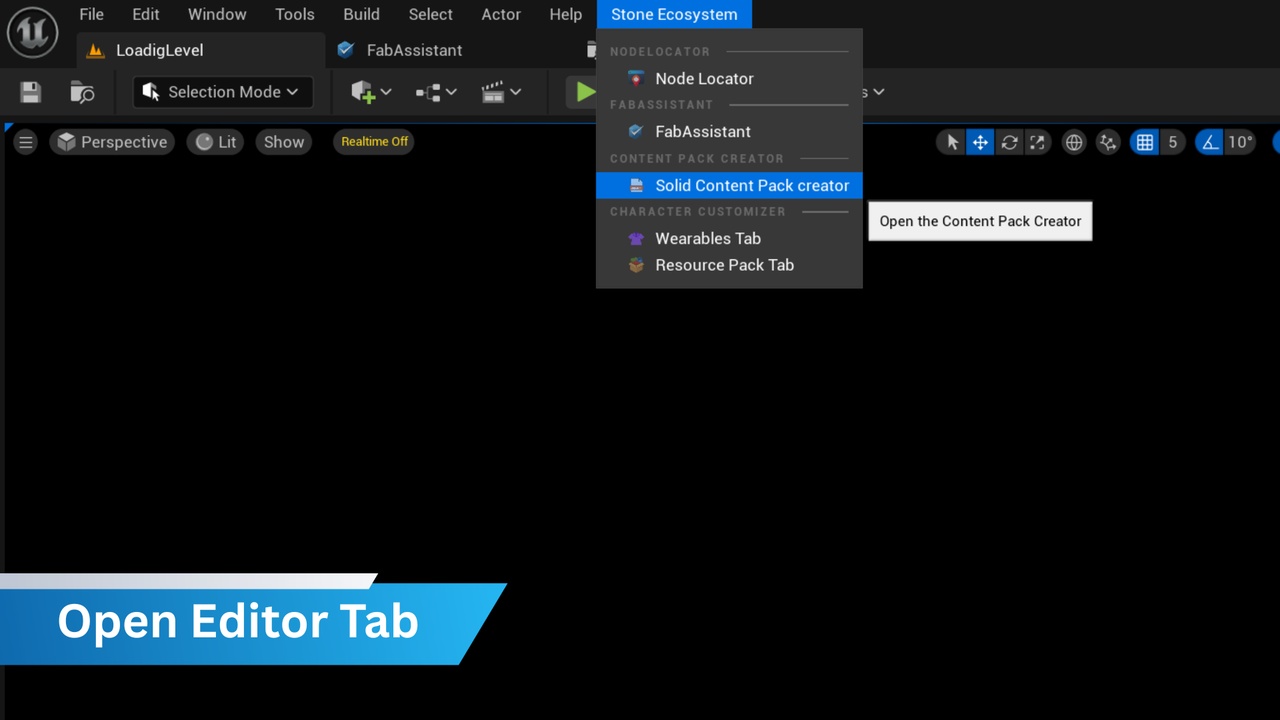This screenshot has height=720, width=1280.
Task: Expand the Blueprints dropdown arrow
Action: pos(451,92)
